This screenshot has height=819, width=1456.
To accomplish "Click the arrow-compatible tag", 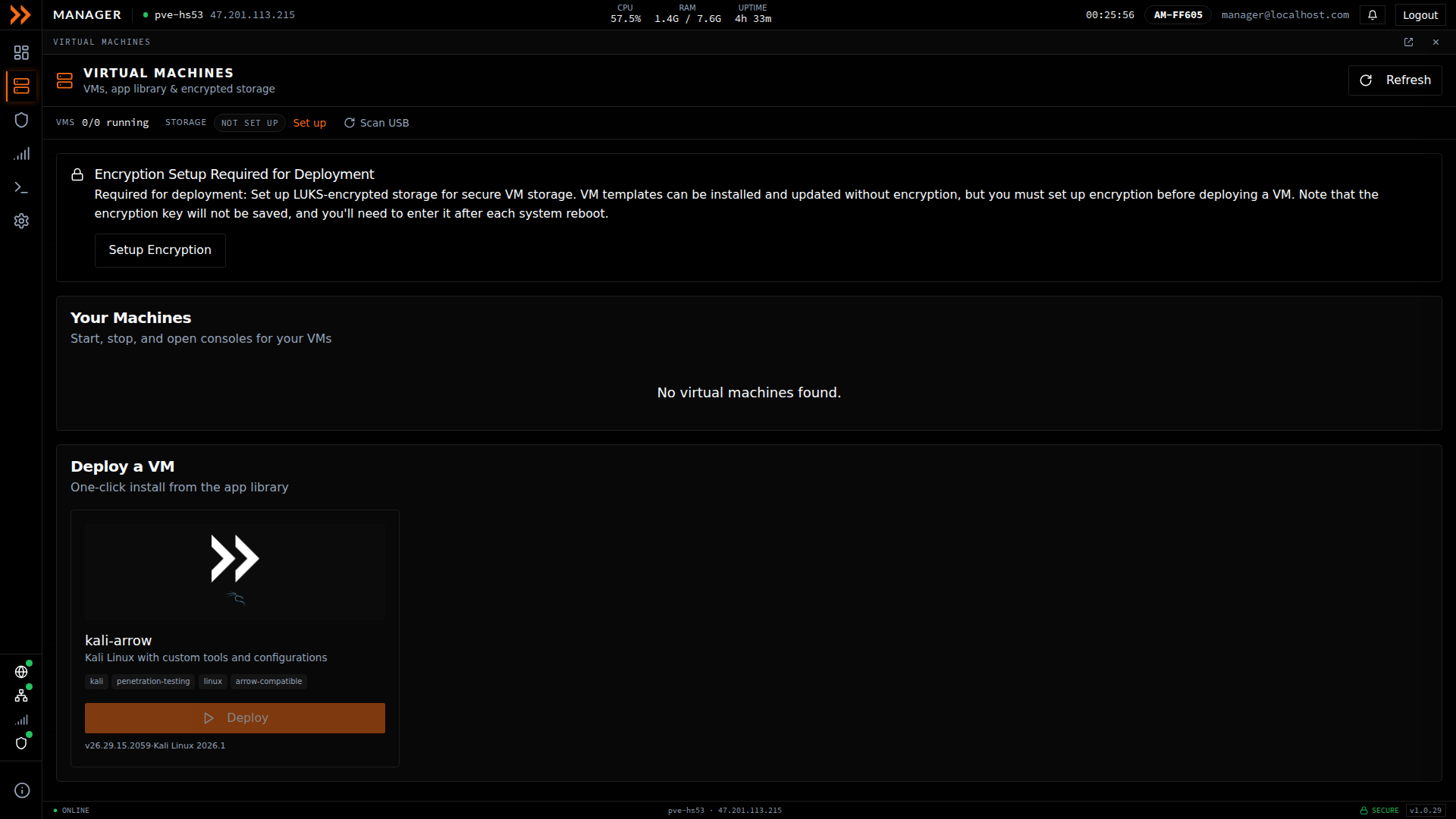I will click(268, 682).
